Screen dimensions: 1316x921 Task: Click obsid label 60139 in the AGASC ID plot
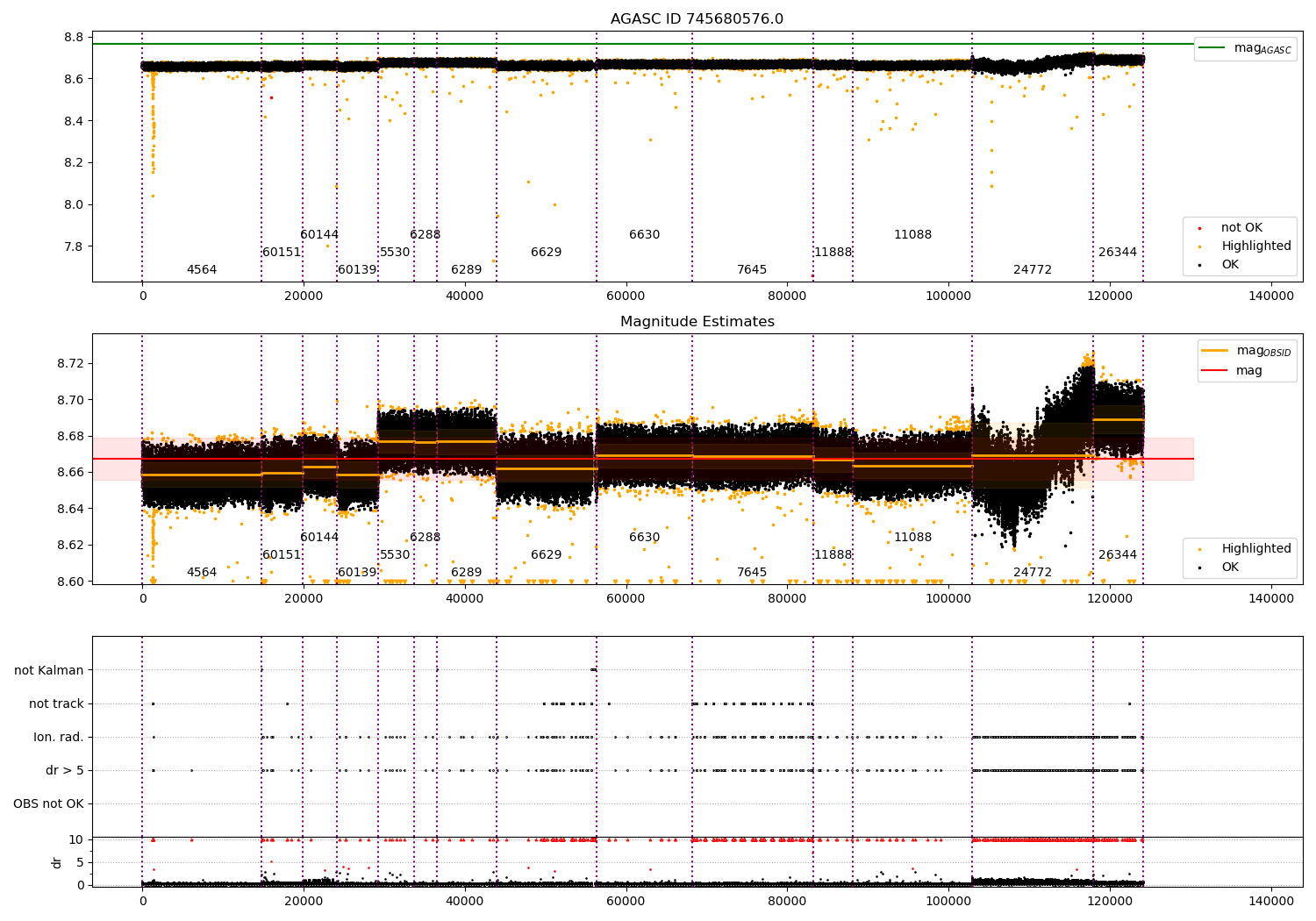pos(357,270)
